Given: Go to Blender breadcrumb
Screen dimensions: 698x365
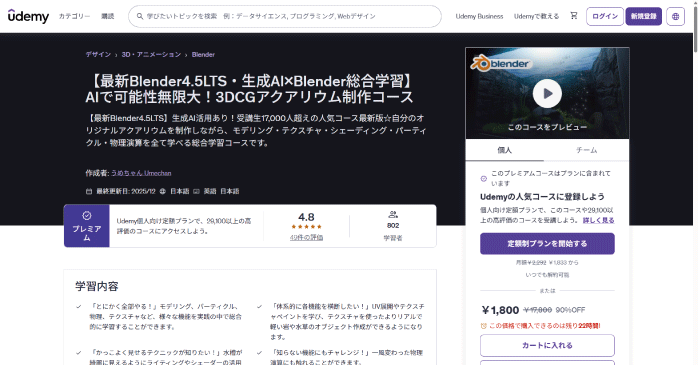Looking at the screenshot, I should click(203, 54).
